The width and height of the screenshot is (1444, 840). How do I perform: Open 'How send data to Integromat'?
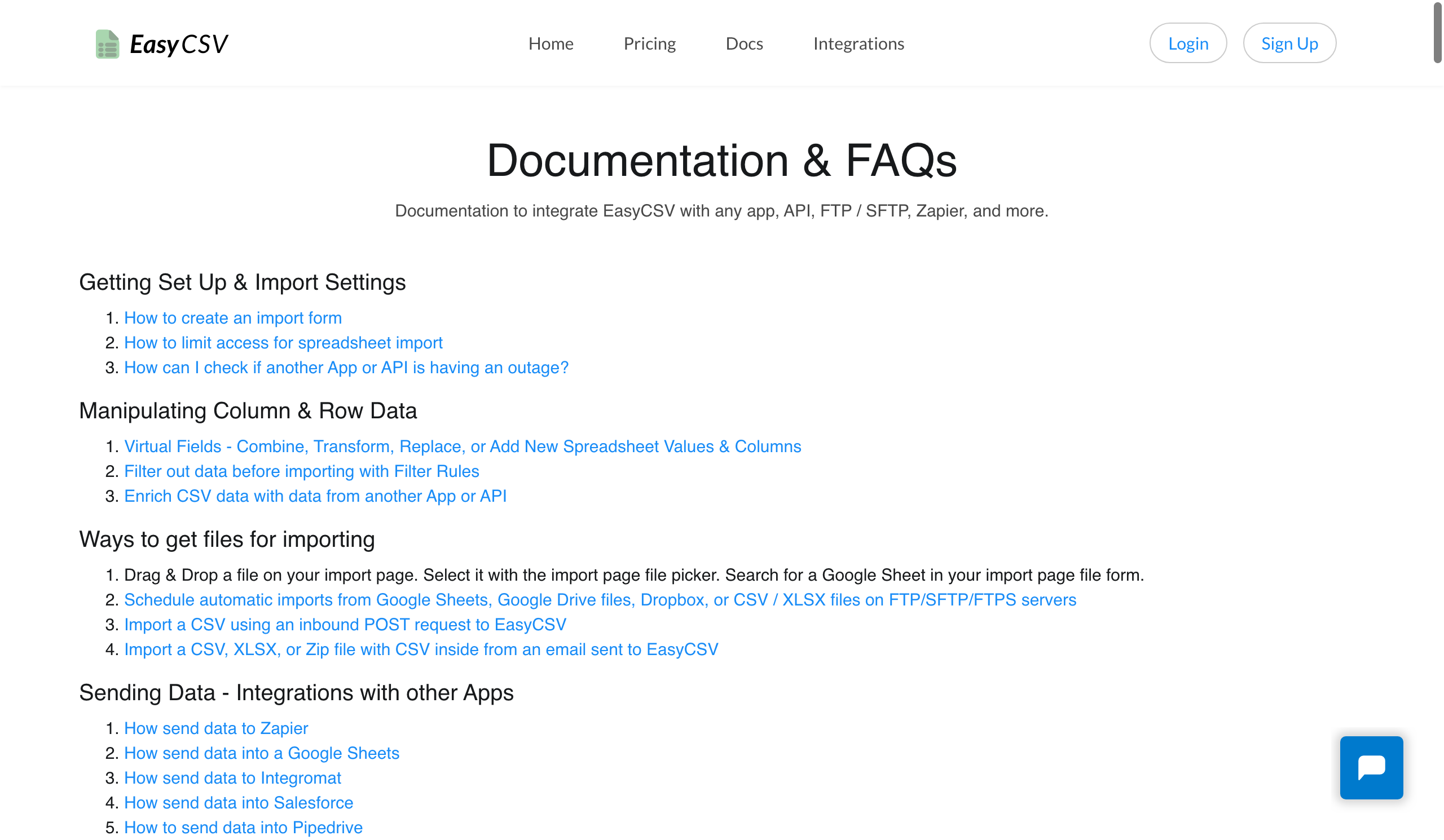[x=232, y=777]
